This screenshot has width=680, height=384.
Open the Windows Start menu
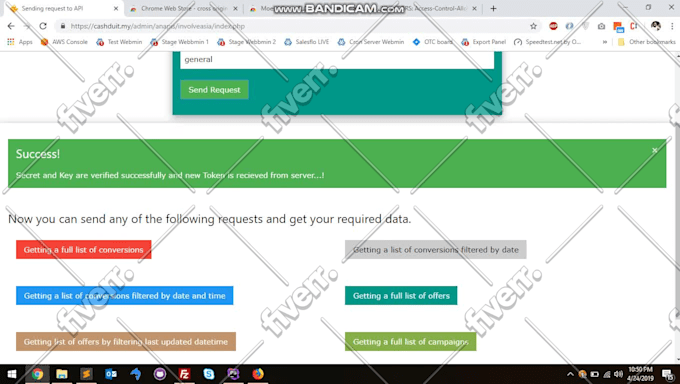[x=12, y=374]
